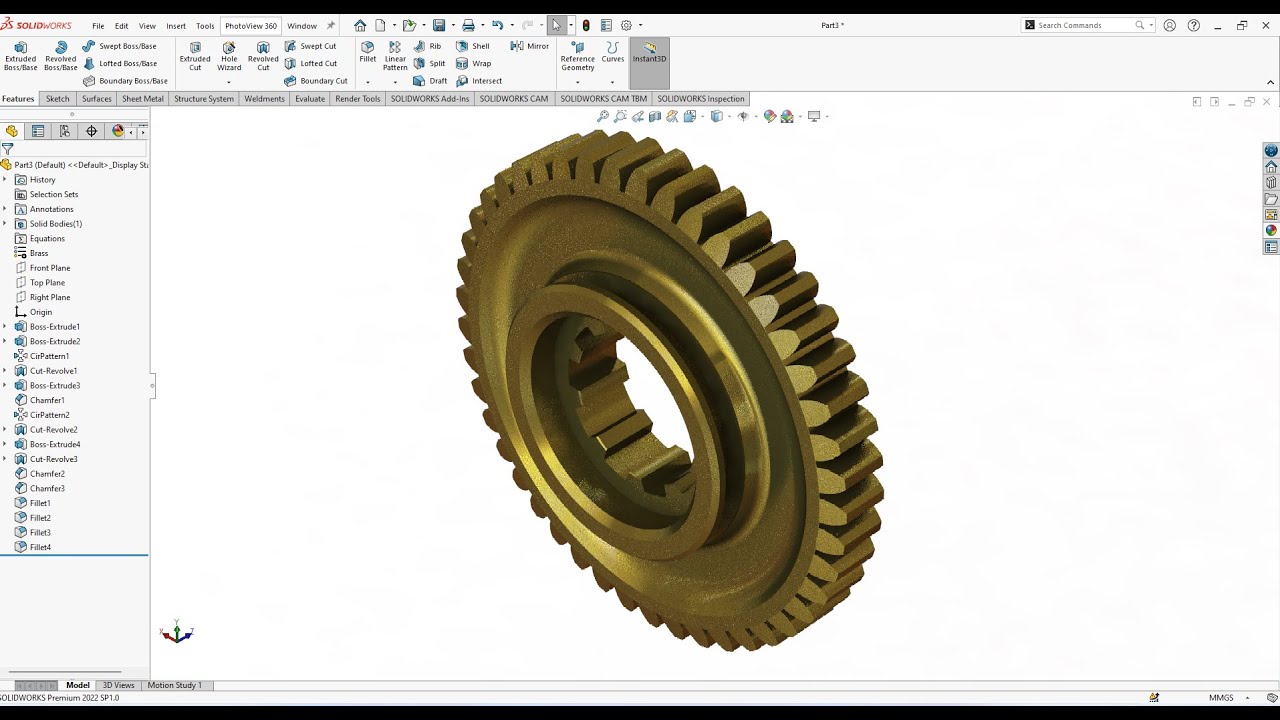Screen dimensions: 1280x720
Task: Open Fillet dropdown arrow
Action: pos(368,82)
